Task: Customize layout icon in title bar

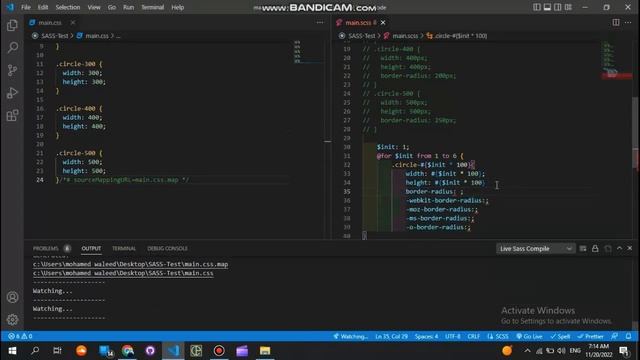Action: pos(568,7)
